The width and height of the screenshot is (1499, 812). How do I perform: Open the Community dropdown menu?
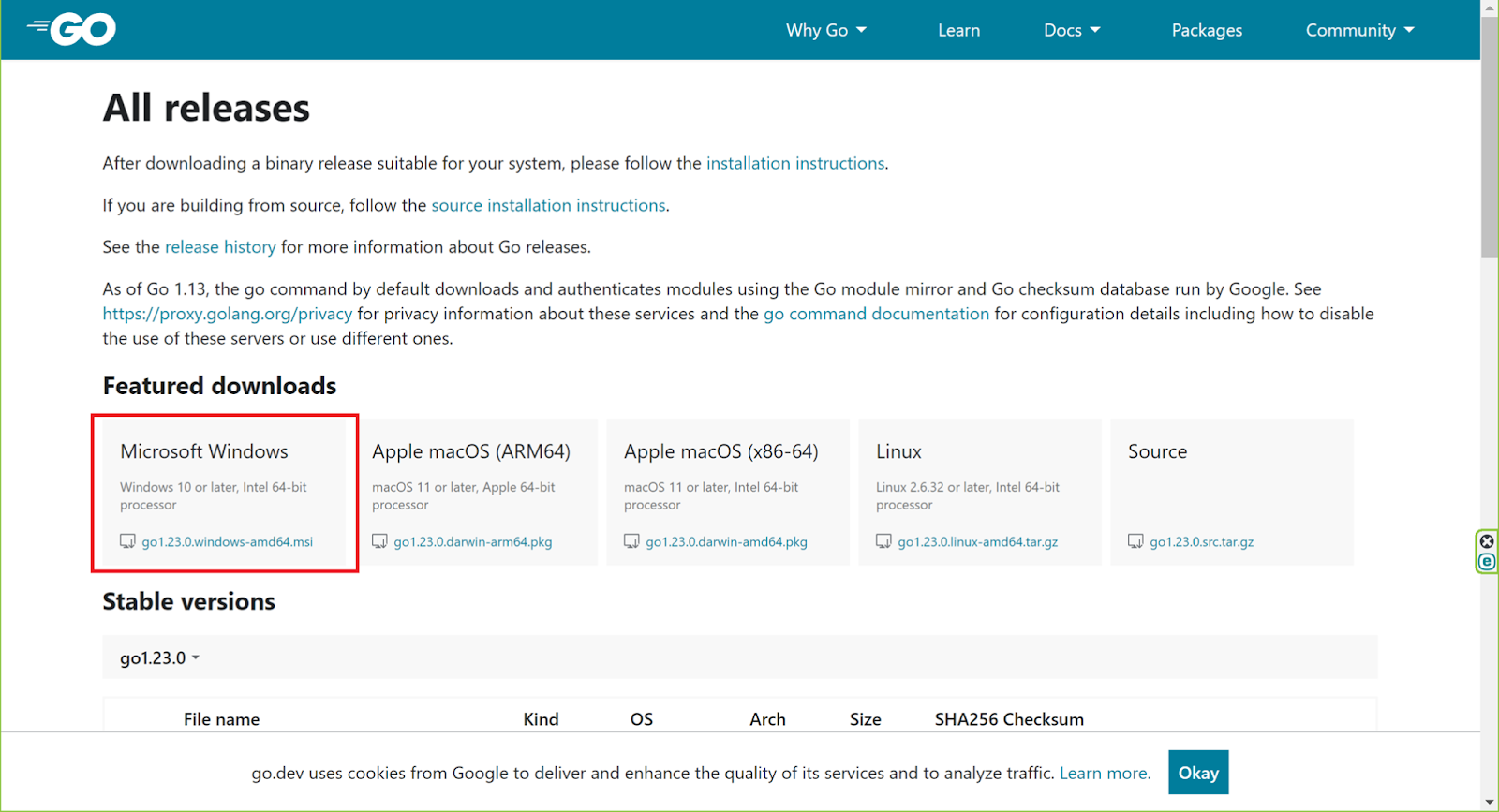coord(1360,30)
